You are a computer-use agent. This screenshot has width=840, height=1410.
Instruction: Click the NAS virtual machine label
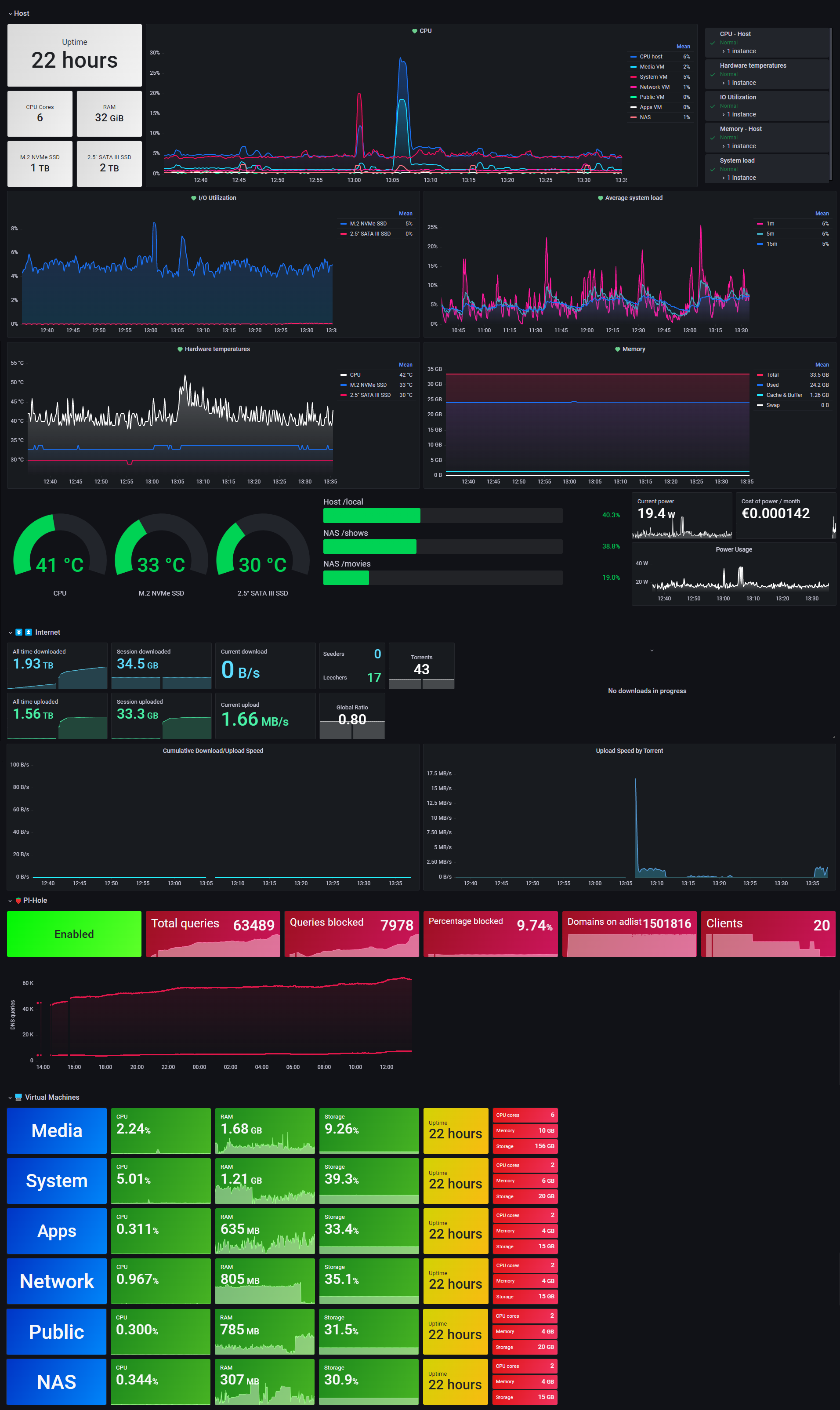[x=56, y=1382]
